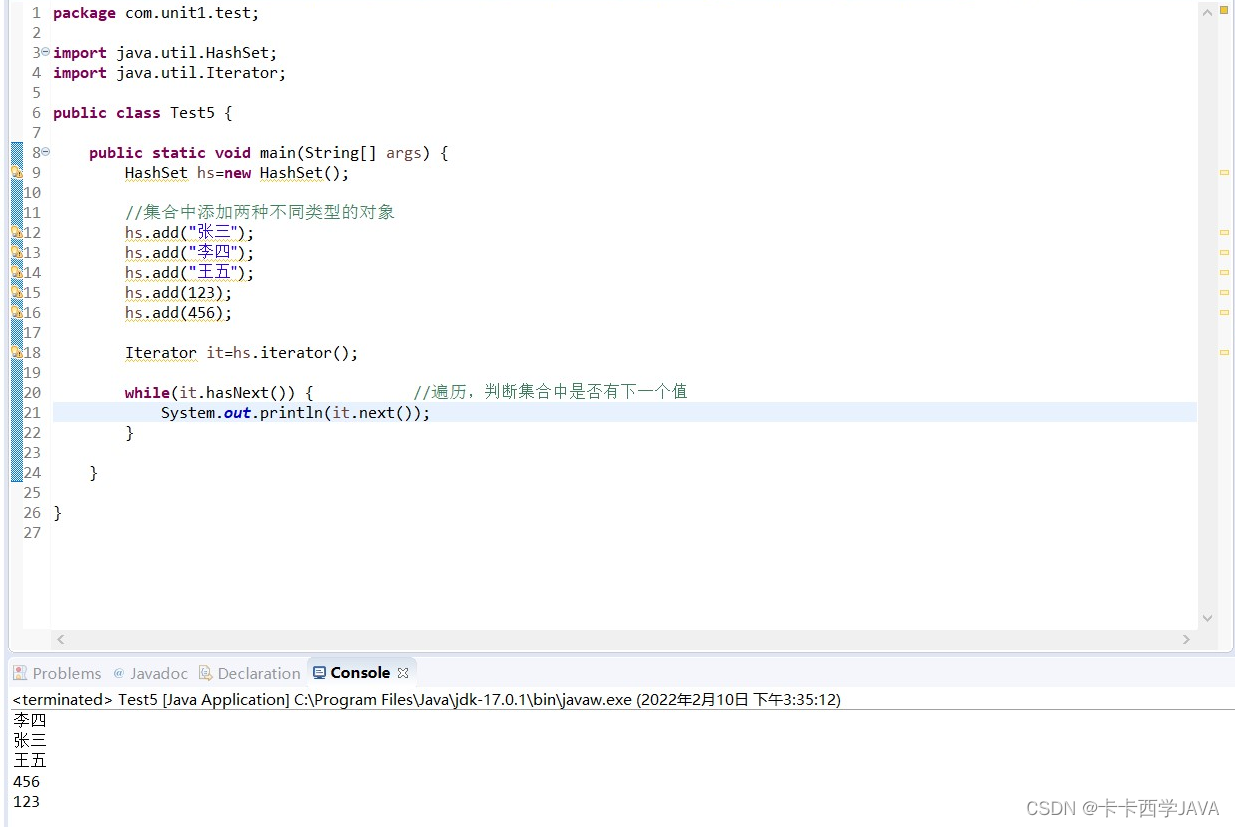1235x827 pixels.
Task: Switch to the Declaration tab
Action: 258,672
